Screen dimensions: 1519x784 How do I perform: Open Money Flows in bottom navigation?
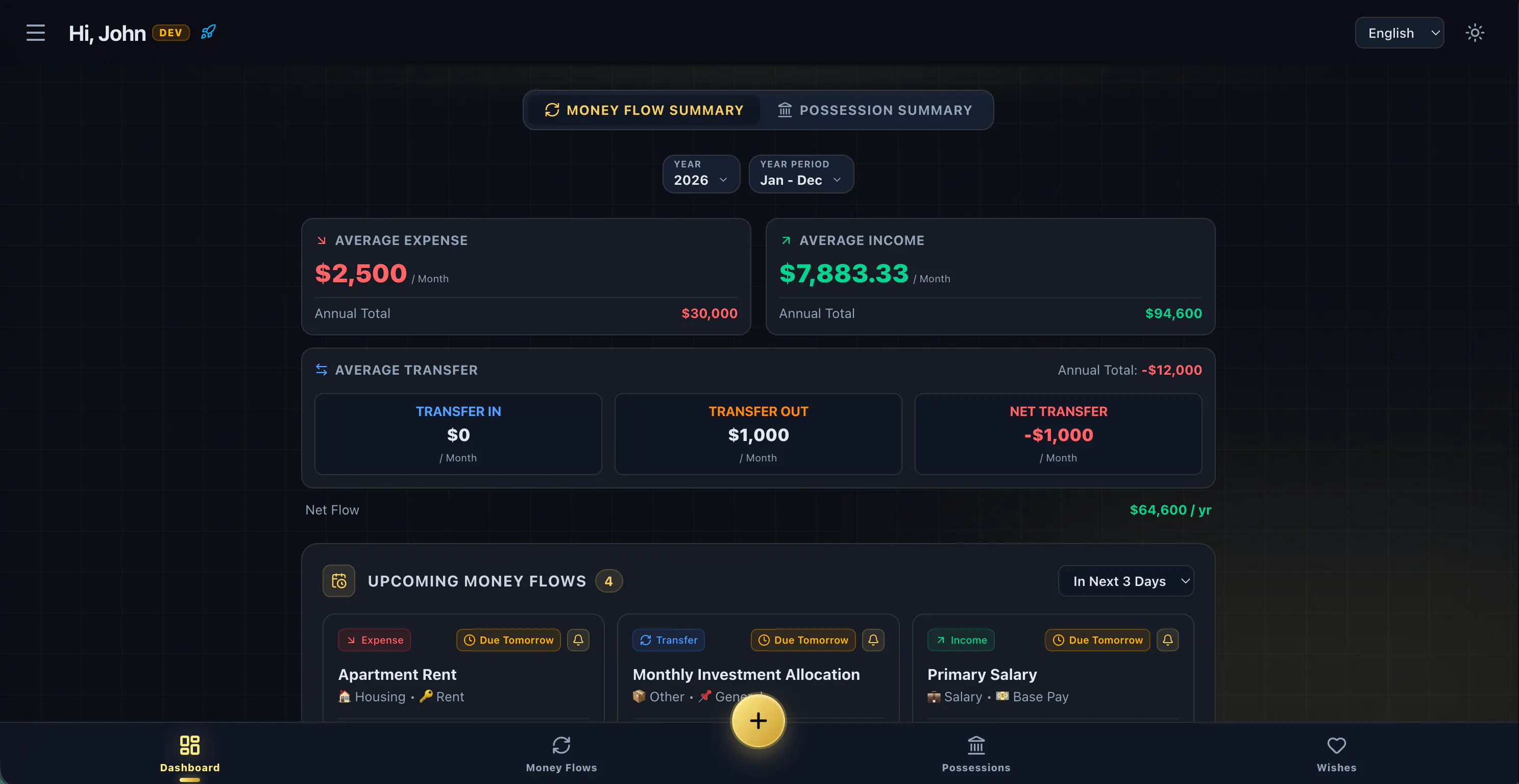(x=561, y=754)
